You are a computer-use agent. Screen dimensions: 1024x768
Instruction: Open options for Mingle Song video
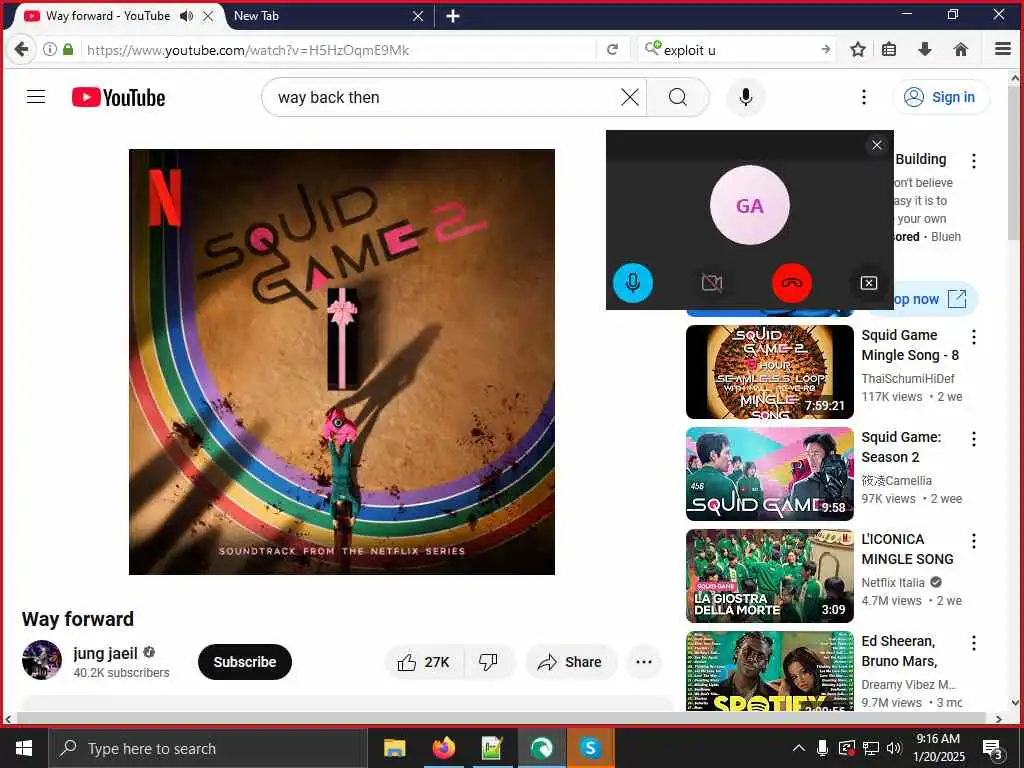974,337
